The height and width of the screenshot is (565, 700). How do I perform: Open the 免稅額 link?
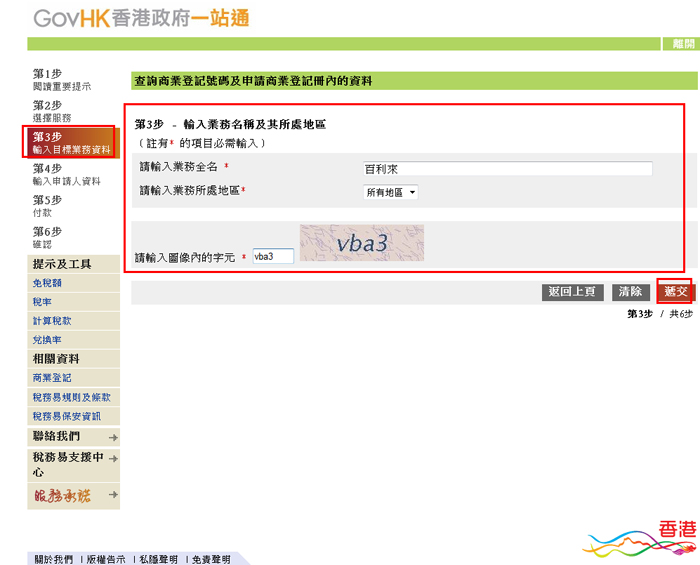(x=47, y=283)
